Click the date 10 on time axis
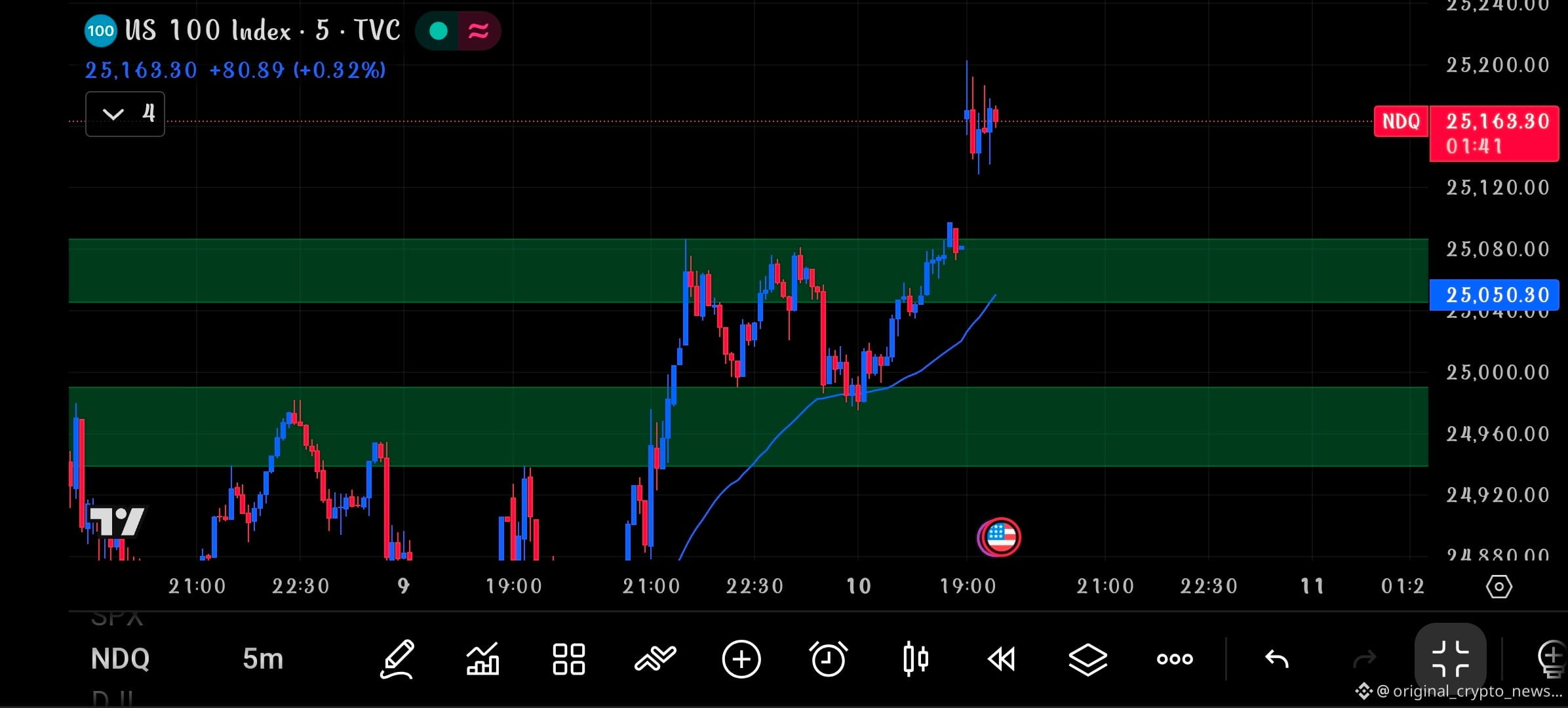Image resolution: width=1568 pixels, height=708 pixels. [x=859, y=586]
